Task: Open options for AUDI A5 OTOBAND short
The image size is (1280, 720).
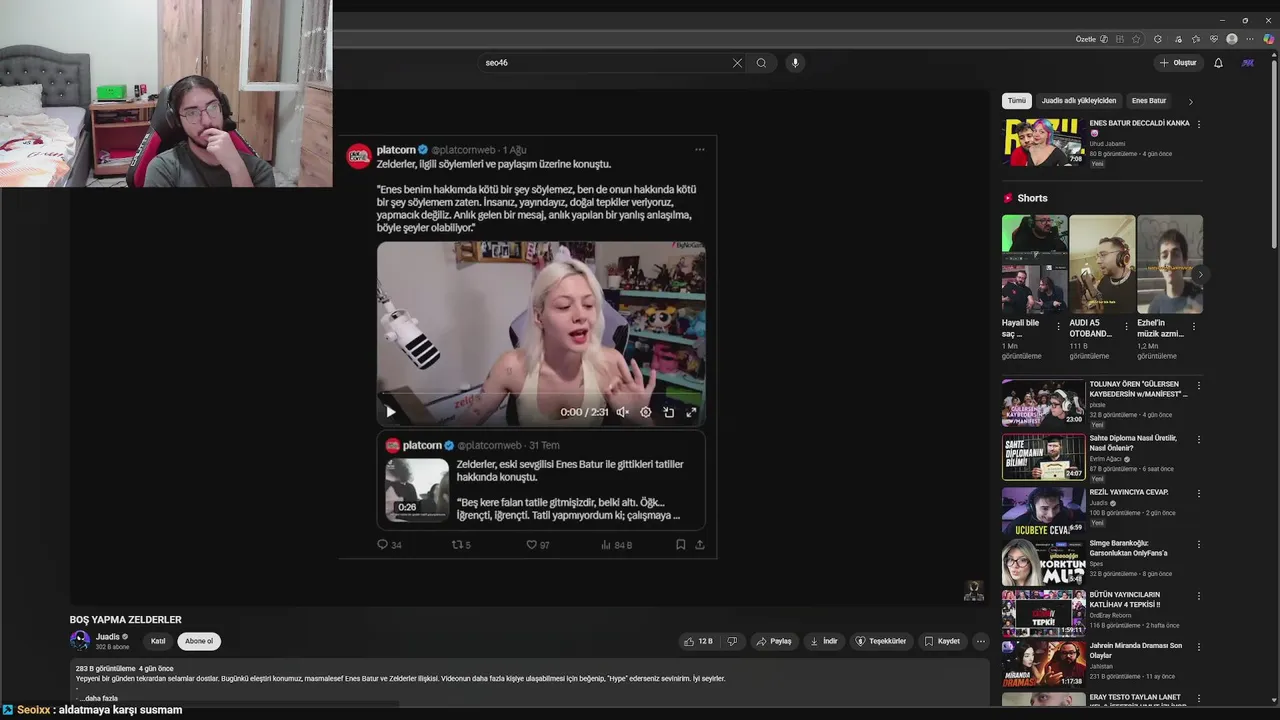Action: click(x=1126, y=326)
